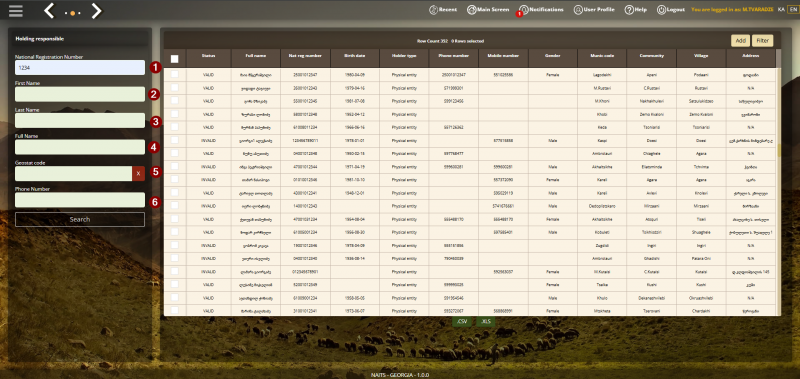Check the Kobuleti row checkbox

point(174,232)
